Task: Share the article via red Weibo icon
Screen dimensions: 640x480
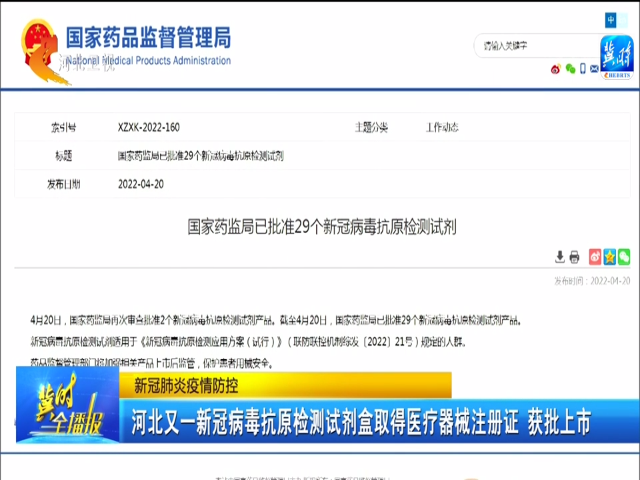Action: point(595,257)
